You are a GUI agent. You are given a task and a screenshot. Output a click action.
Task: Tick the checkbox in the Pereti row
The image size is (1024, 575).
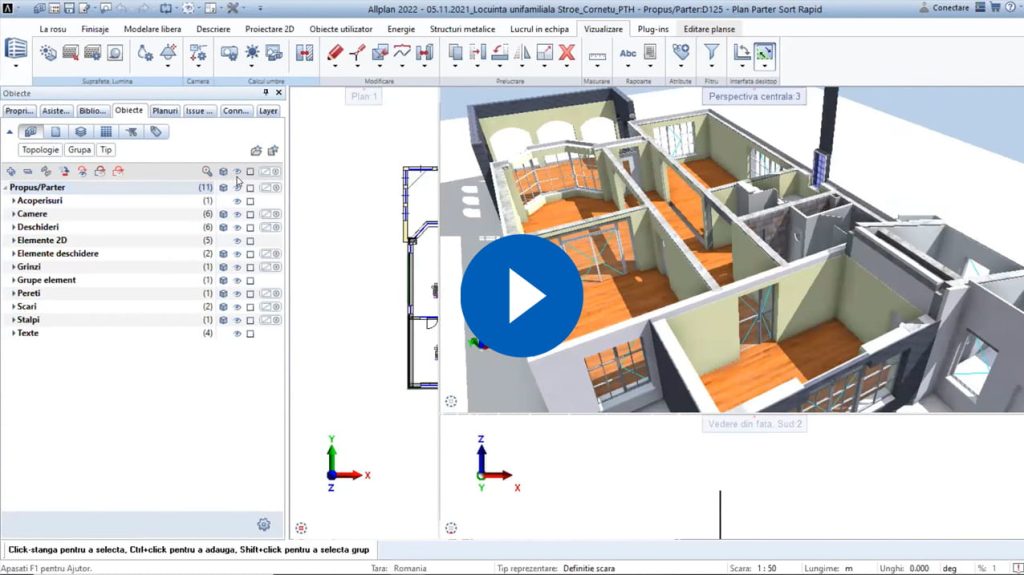250,293
